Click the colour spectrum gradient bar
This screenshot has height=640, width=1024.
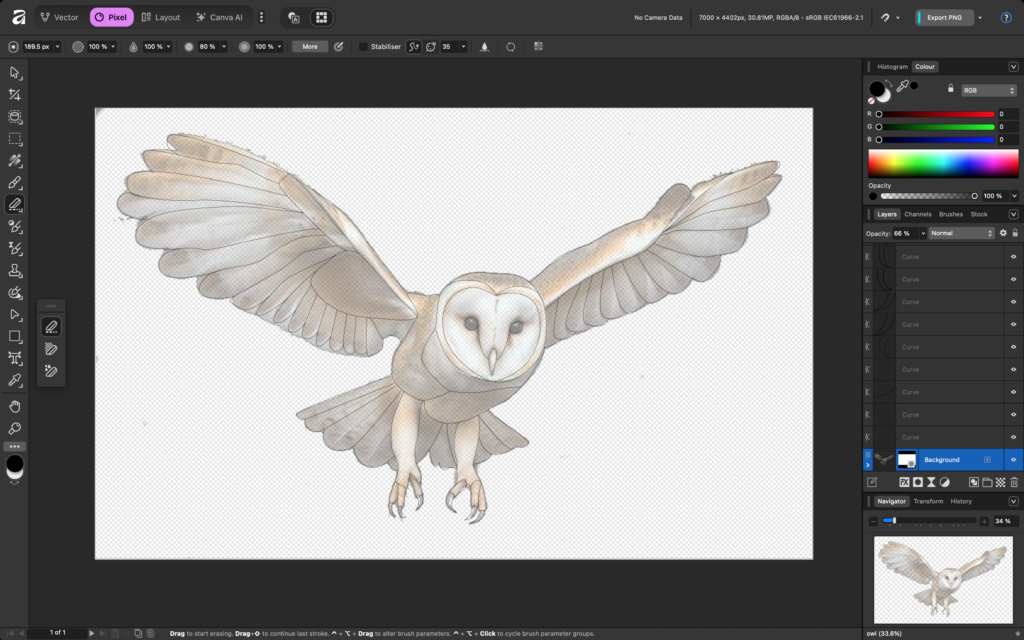click(x=943, y=163)
